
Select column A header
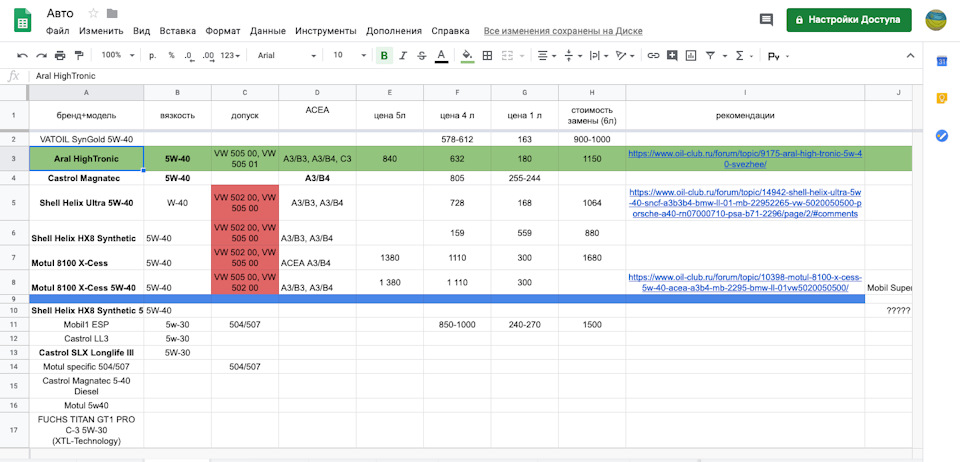pos(86,92)
